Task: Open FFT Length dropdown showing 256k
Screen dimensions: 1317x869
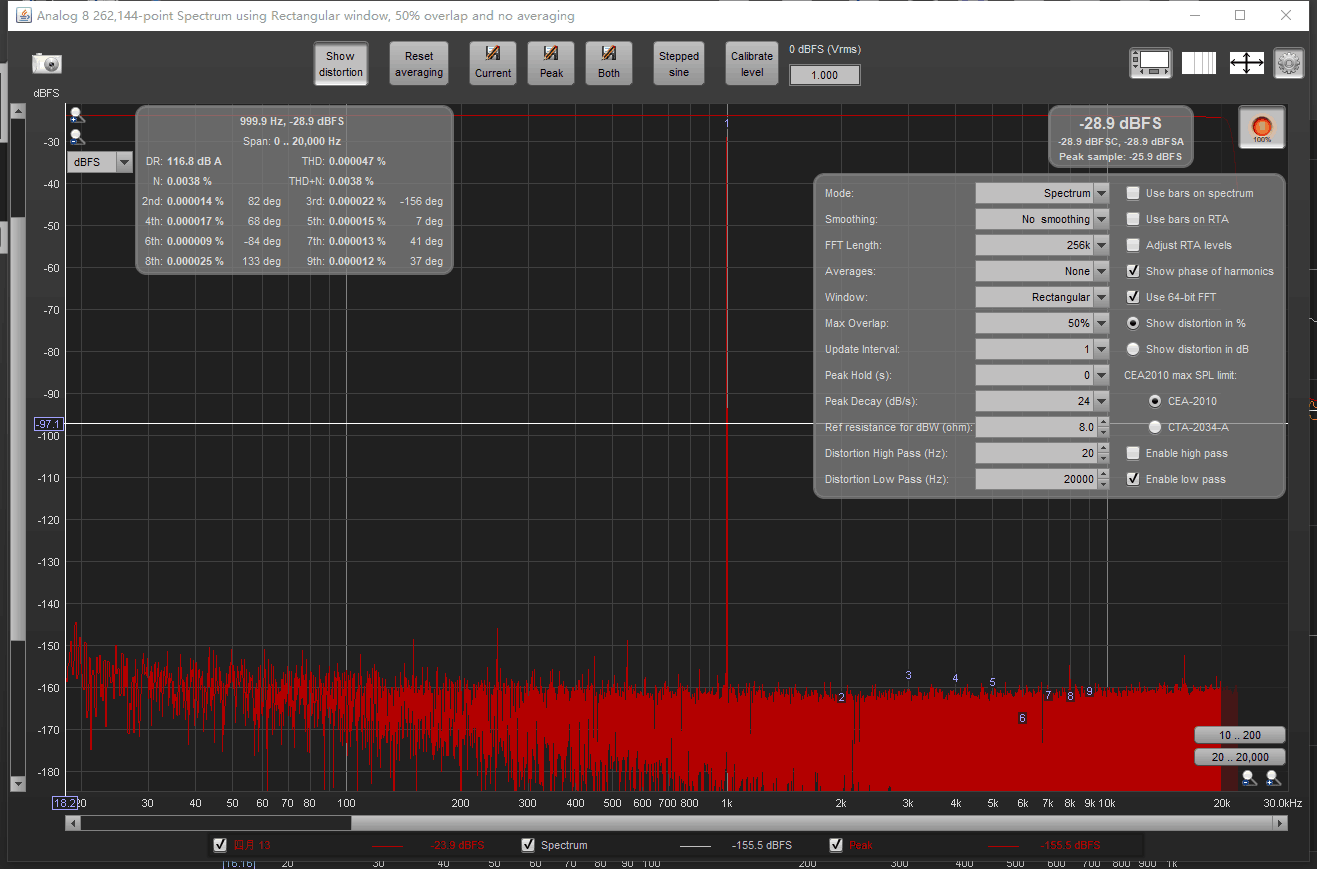Action: point(1042,245)
